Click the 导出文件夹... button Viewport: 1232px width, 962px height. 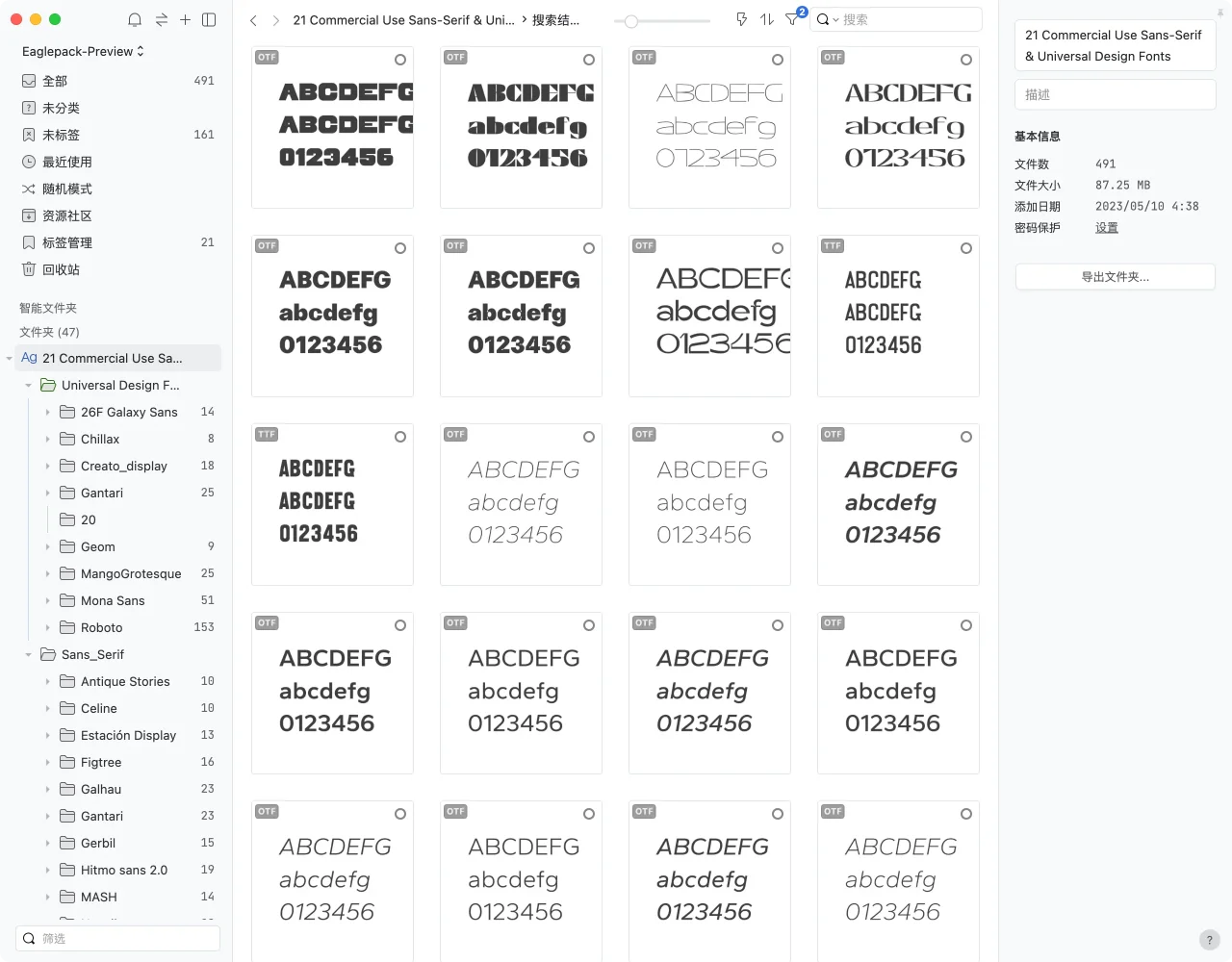point(1115,277)
